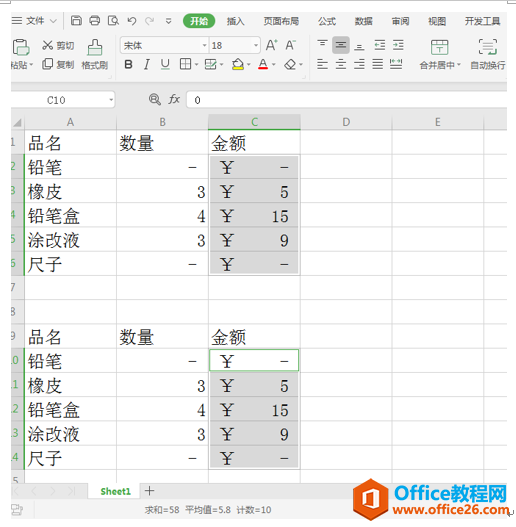The width and height of the screenshot is (516, 527).
Task: Click 格式刷 format painter
Action: [95, 54]
